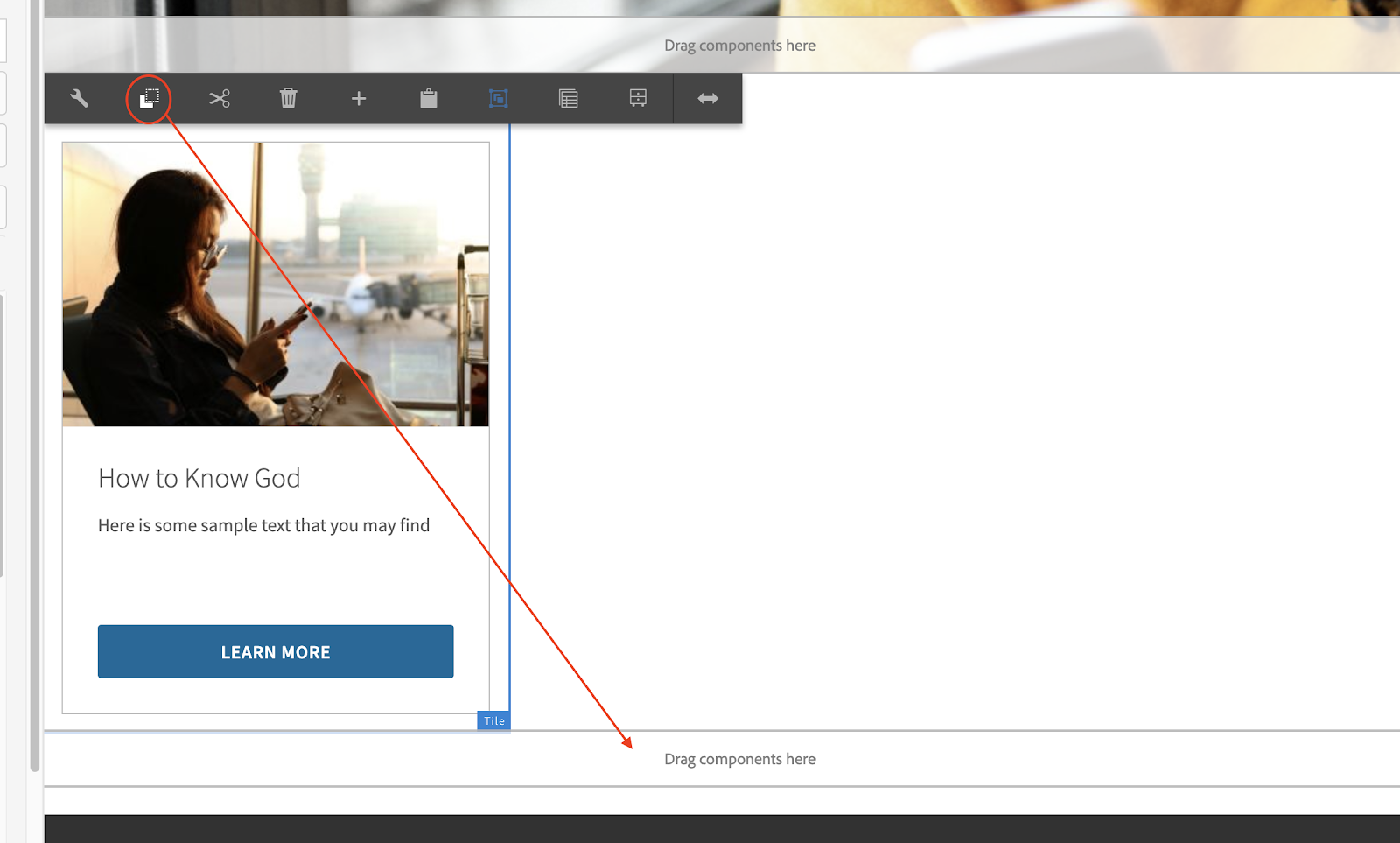Click the split container icon in the toolbar
The width and height of the screenshot is (1400, 843).
tap(638, 98)
